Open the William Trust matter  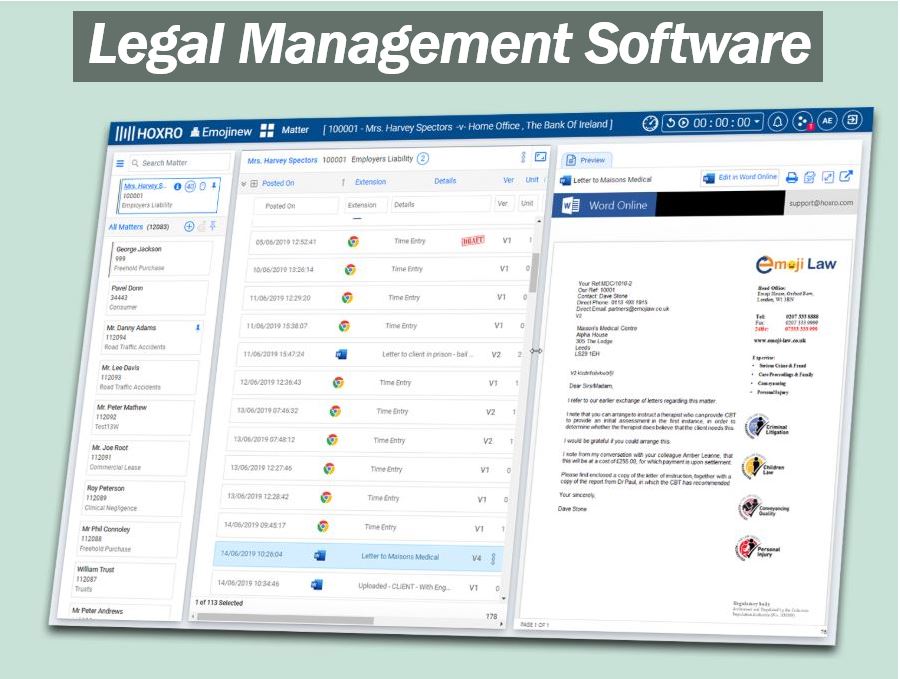click(125, 579)
